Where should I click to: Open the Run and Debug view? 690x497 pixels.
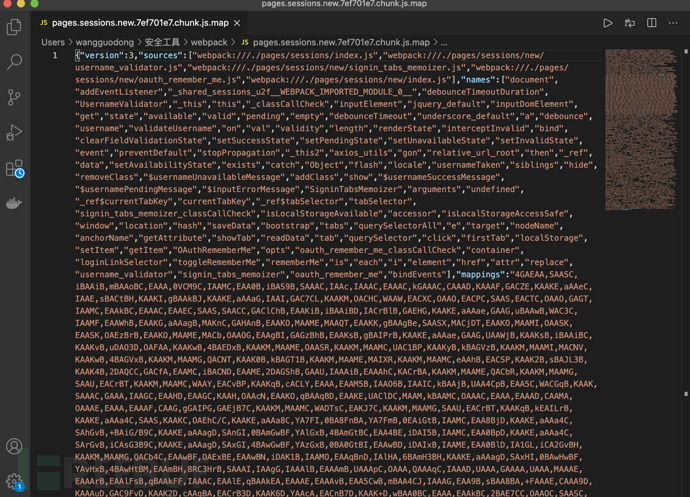click(x=14, y=132)
